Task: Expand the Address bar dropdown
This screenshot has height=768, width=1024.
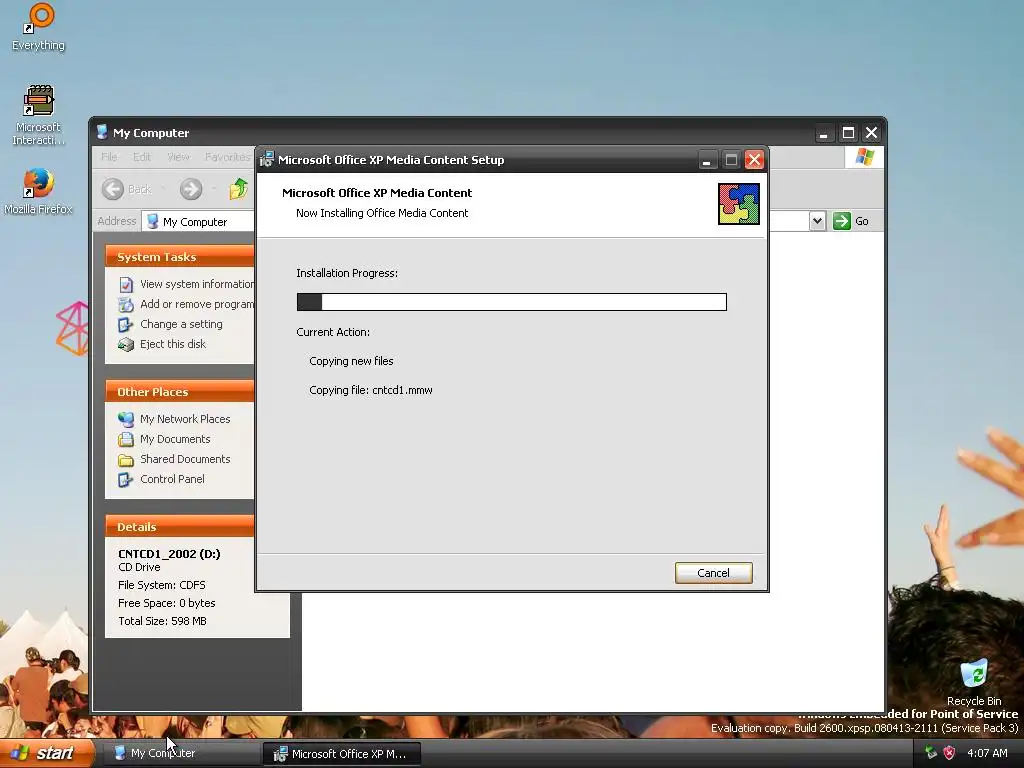Action: (x=817, y=221)
